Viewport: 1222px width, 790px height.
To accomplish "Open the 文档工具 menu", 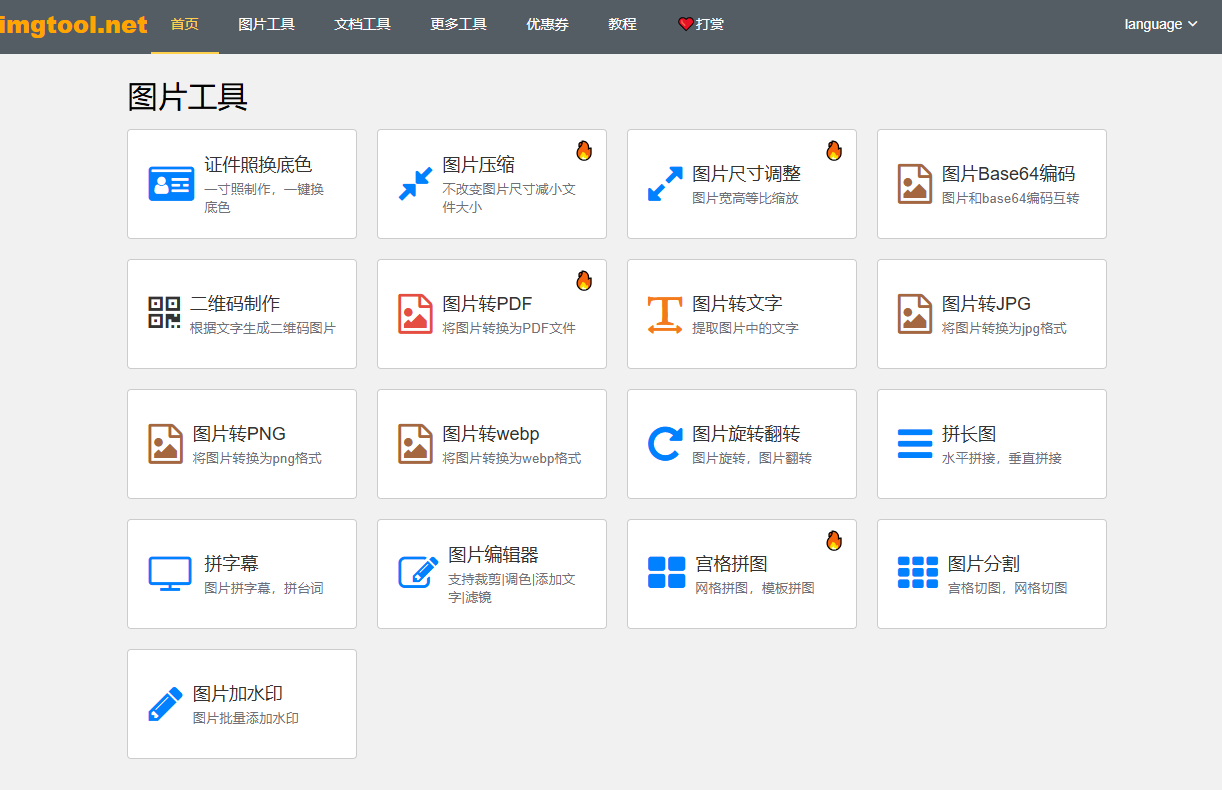I will [x=362, y=23].
